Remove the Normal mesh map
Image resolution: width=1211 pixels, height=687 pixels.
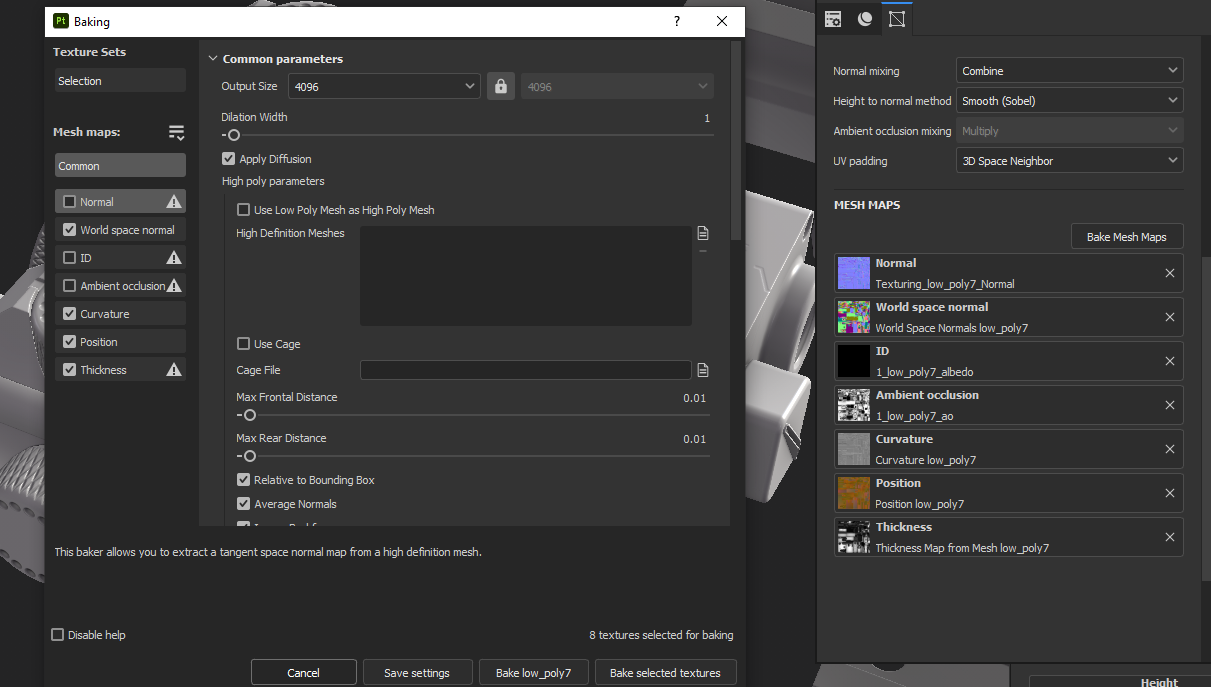tap(1170, 273)
